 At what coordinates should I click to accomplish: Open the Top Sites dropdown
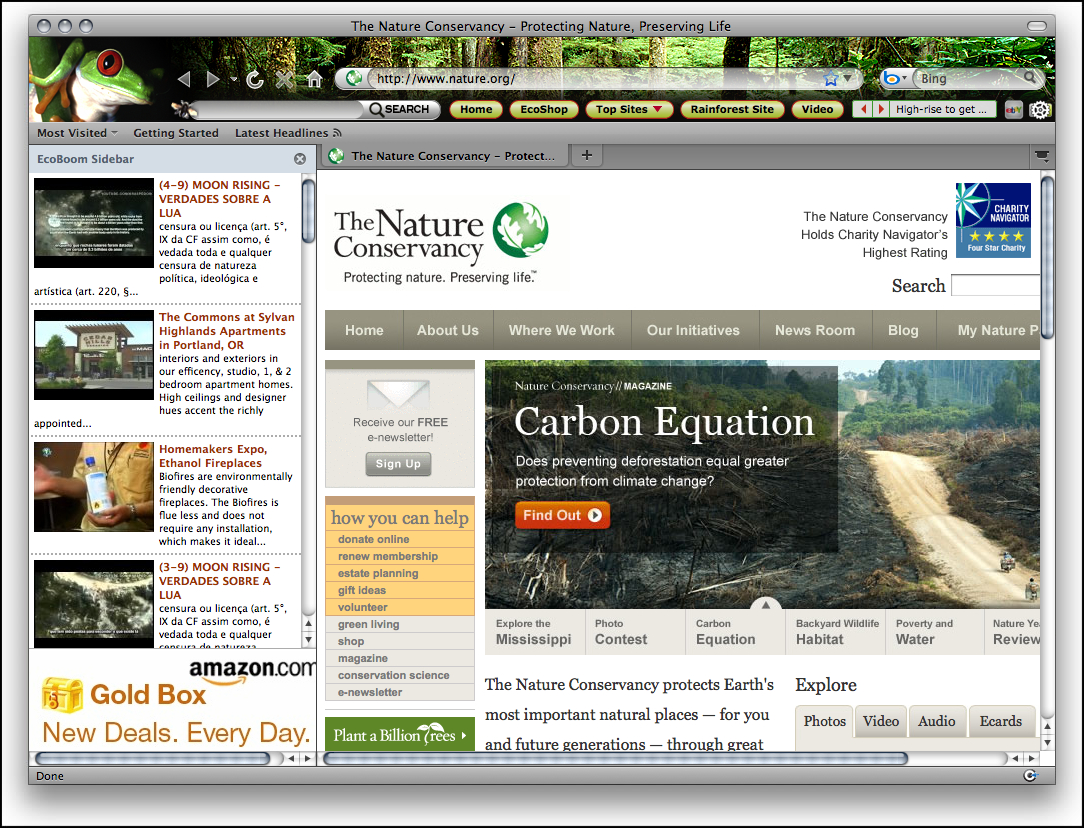click(x=628, y=110)
